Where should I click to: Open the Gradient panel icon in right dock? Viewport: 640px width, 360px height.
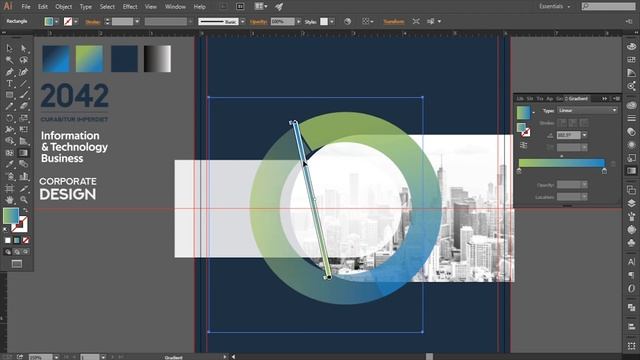point(631,171)
